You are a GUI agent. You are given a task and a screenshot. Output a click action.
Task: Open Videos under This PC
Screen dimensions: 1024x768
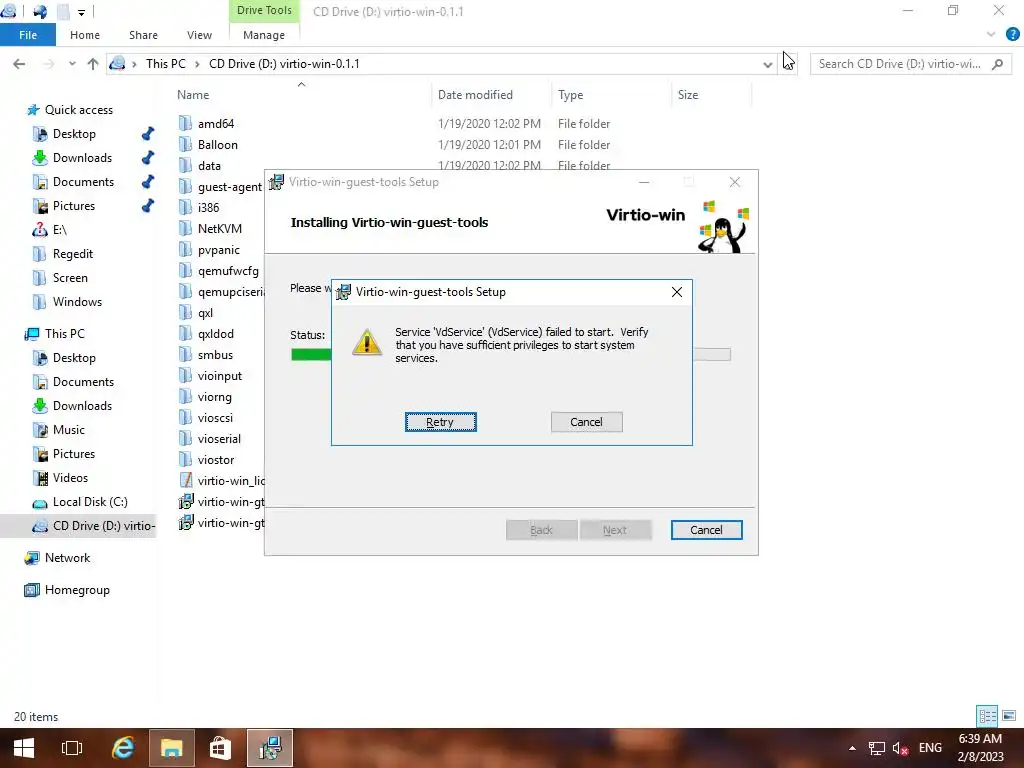[70, 478]
